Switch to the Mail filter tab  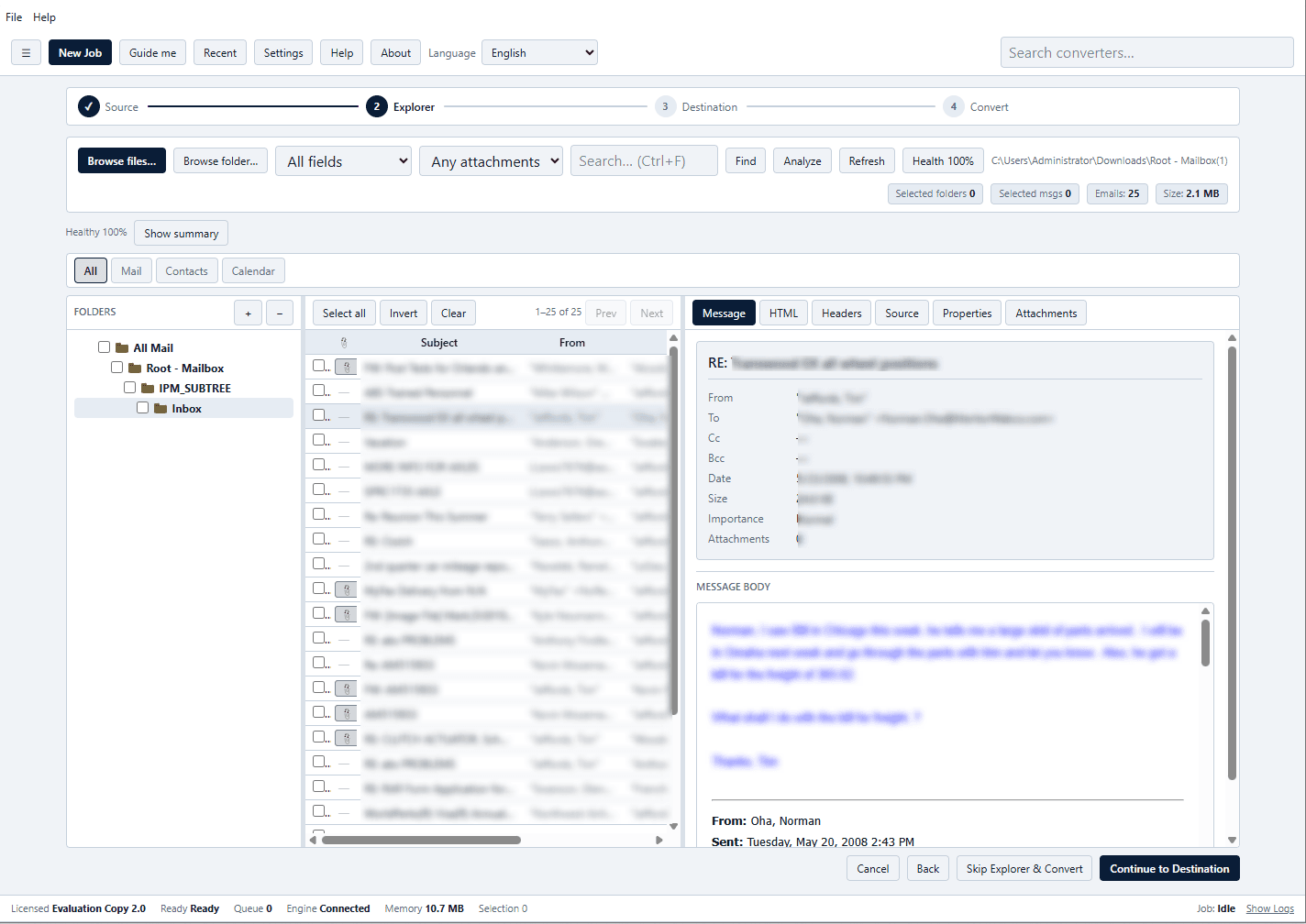[x=131, y=271]
